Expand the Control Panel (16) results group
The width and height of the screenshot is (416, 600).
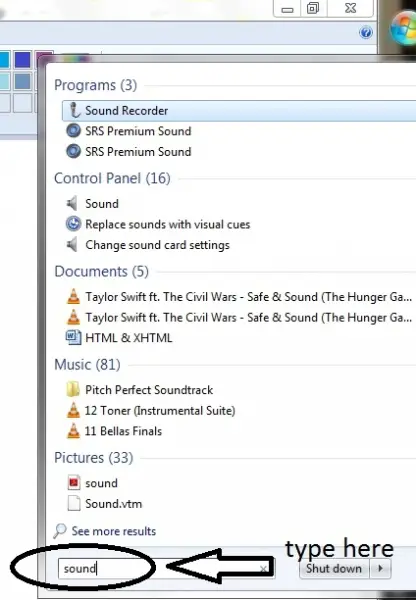112,178
